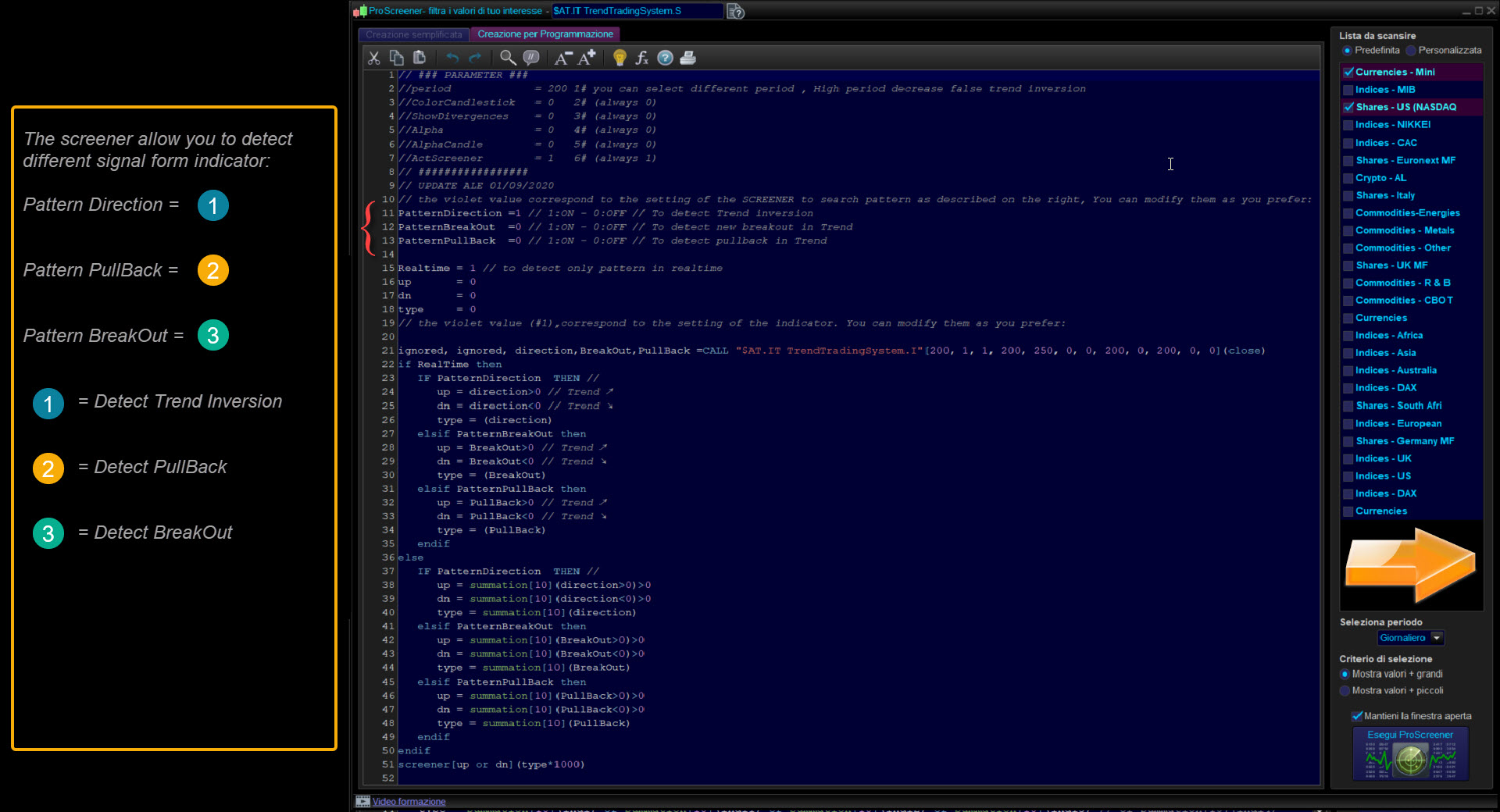Check Indices - NIKKEI list
This screenshot has height=812, width=1500.
click(1348, 125)
